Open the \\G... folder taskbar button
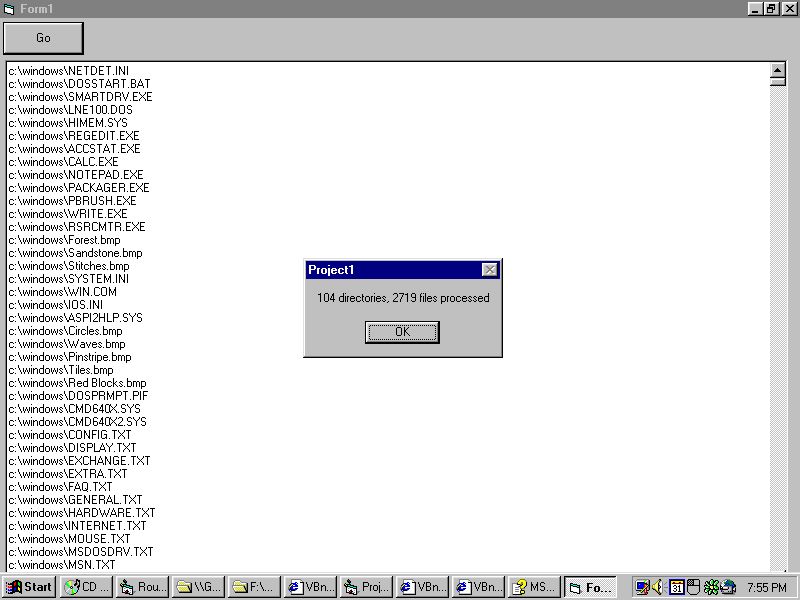800x600 pixels. [198, 587]
